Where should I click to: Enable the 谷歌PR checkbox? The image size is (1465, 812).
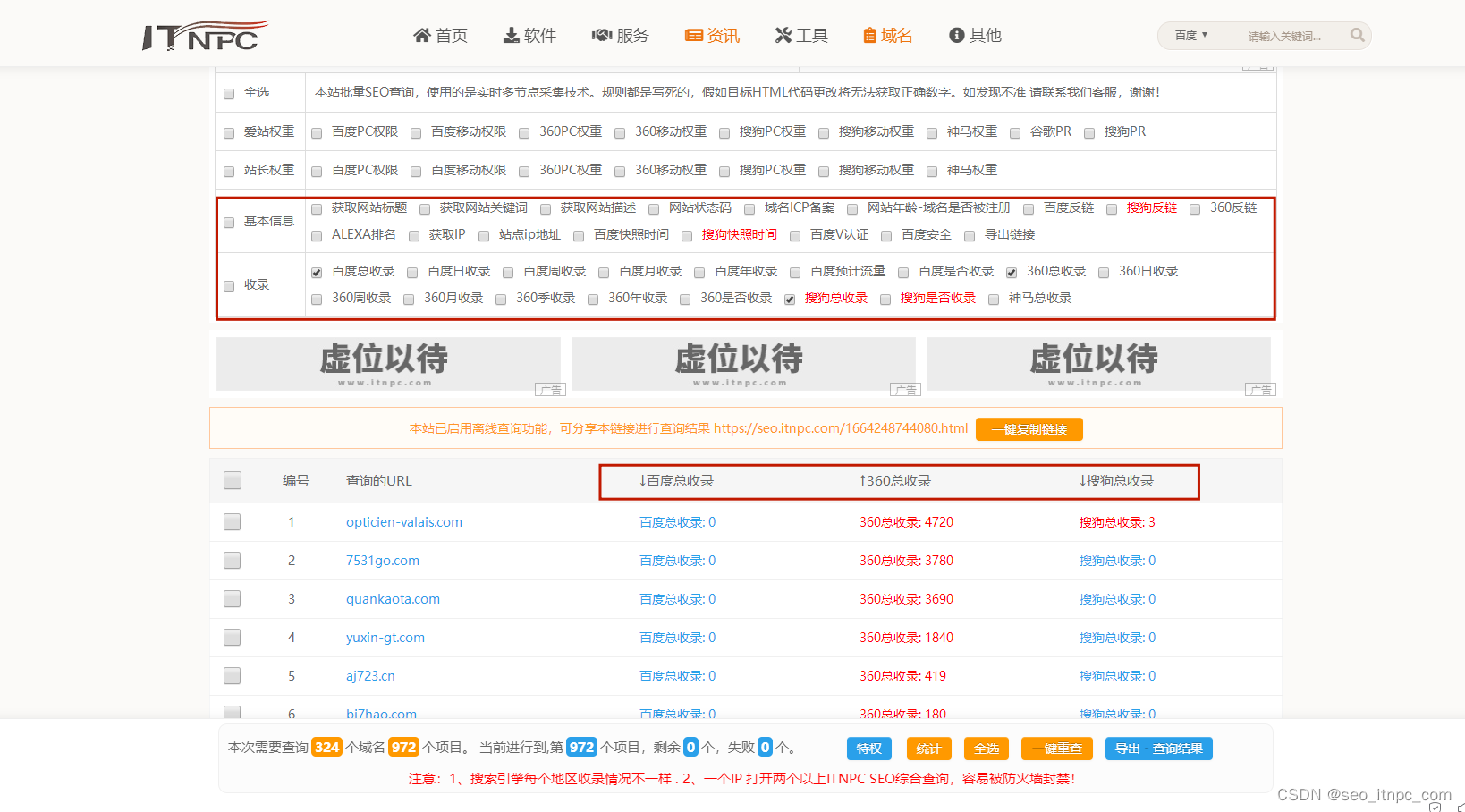[1015, 133]
